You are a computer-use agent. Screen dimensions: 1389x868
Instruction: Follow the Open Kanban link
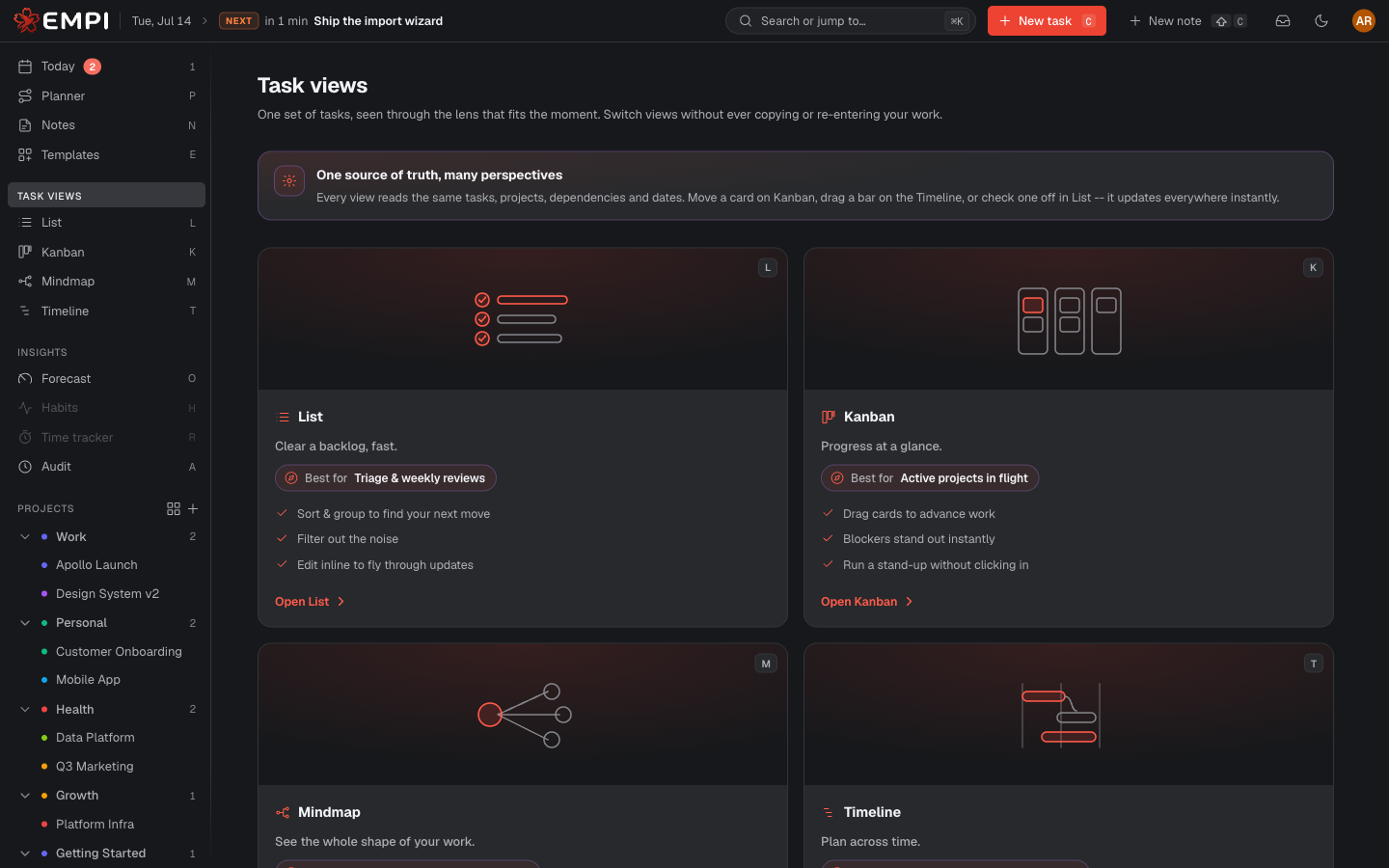[x=866, y=602]
